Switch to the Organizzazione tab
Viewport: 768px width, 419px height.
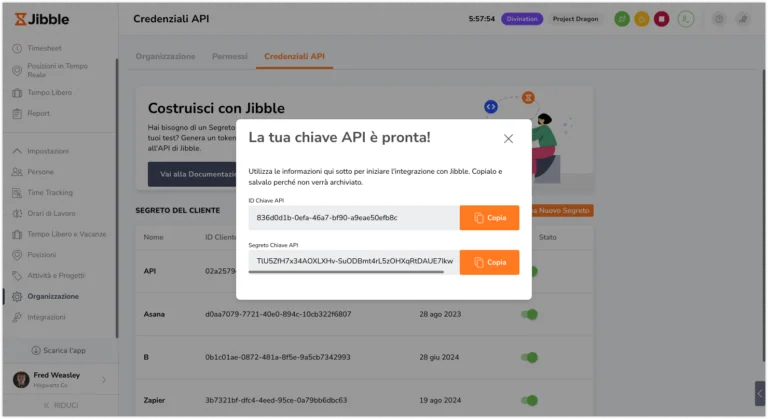[165, 56]
